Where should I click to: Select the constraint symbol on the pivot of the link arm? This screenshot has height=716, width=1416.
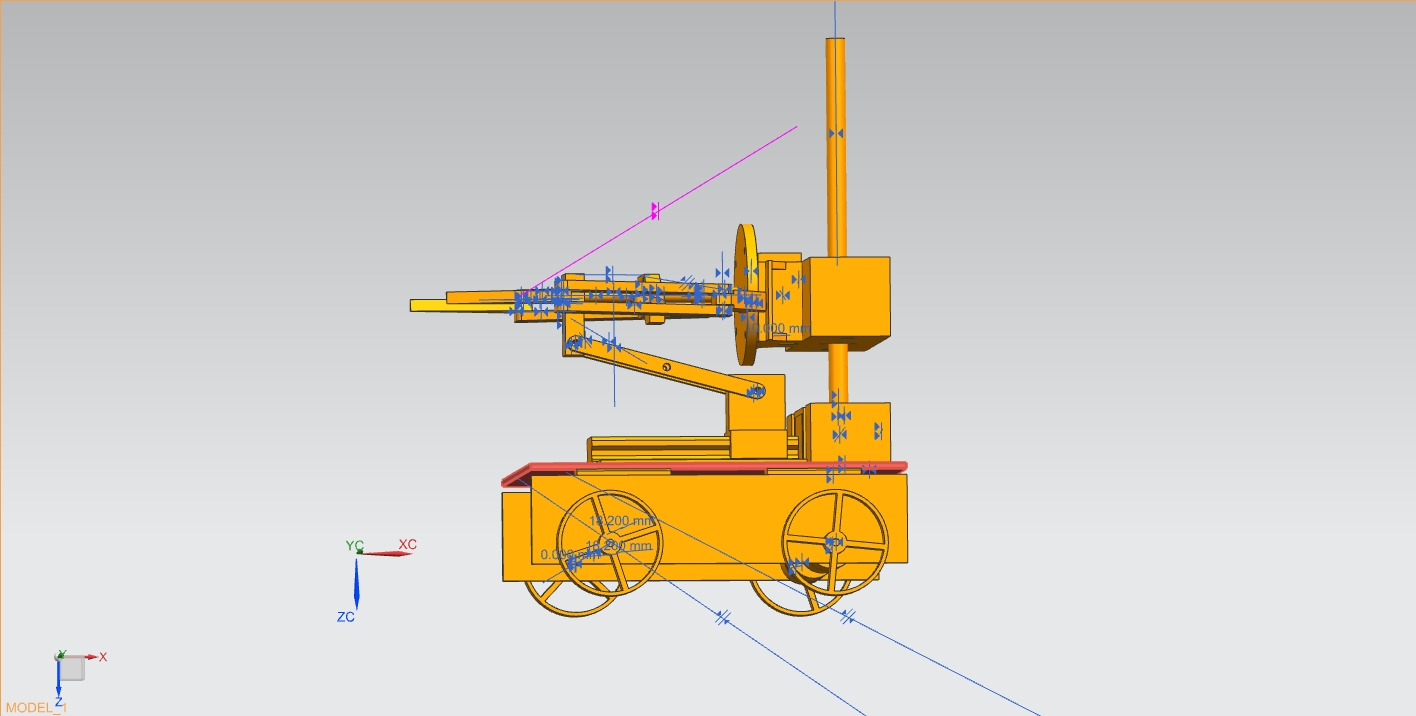[x=757, y=392]
